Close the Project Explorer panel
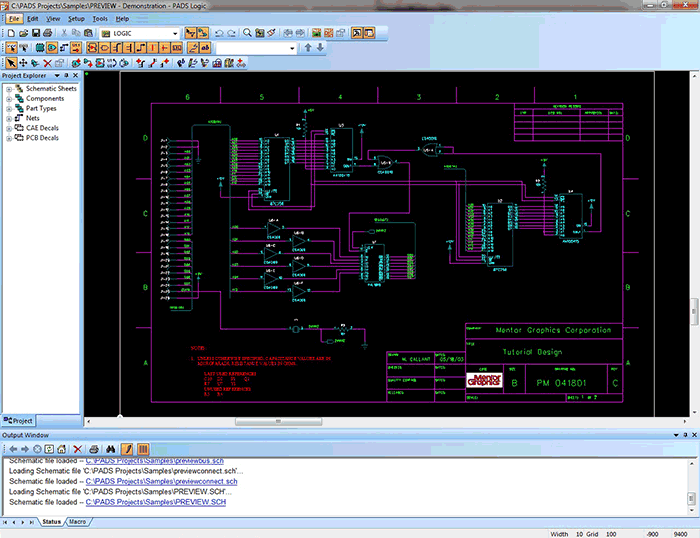 coord(75,75)
